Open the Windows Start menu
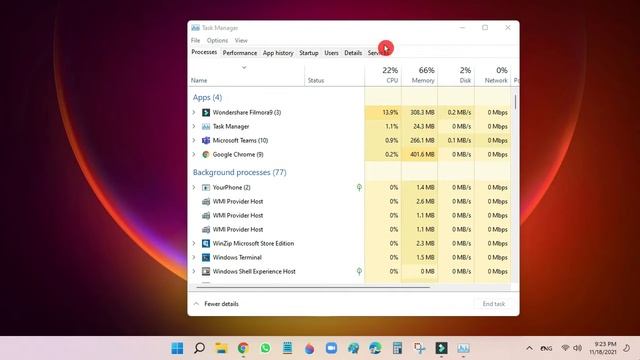Image resolution: width=640 pixels, height=360 pixels. pyautogui.click(x=177, y=348)
